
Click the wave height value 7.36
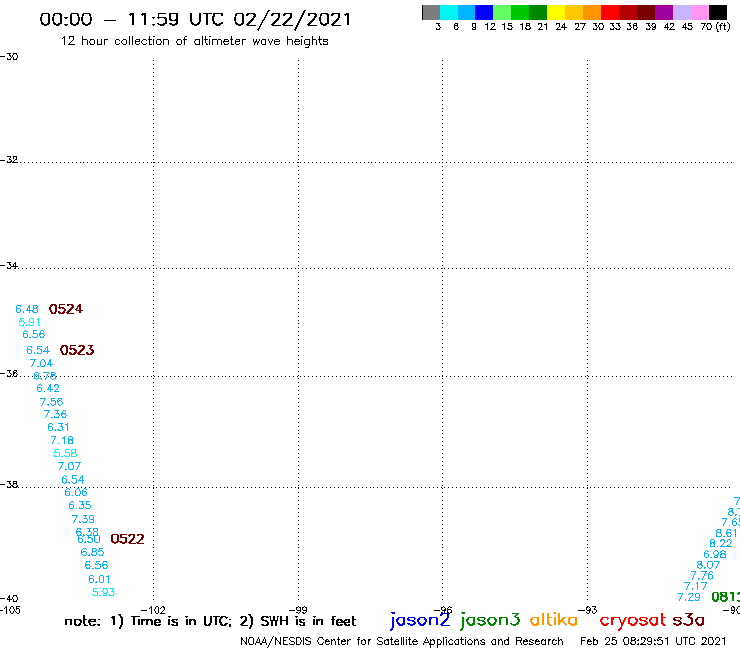coord(55,414)
